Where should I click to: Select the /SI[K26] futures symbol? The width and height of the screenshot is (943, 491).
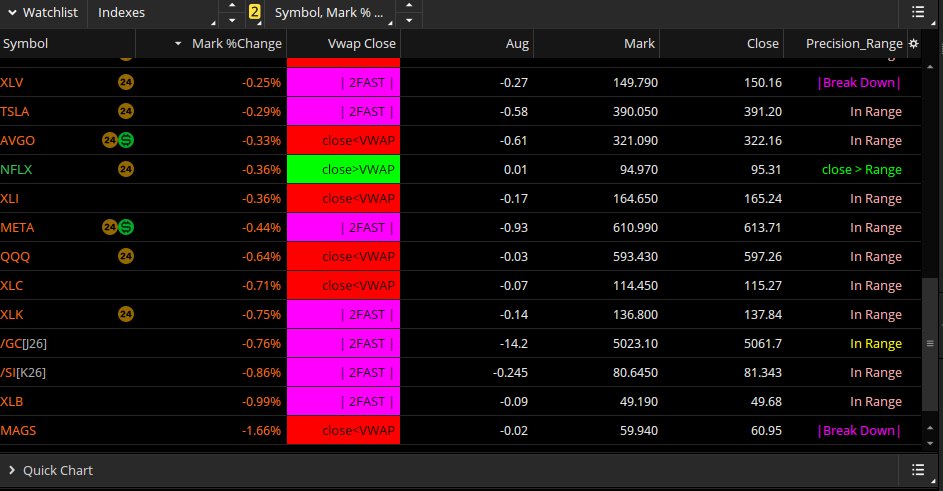[x=23, y=372]
